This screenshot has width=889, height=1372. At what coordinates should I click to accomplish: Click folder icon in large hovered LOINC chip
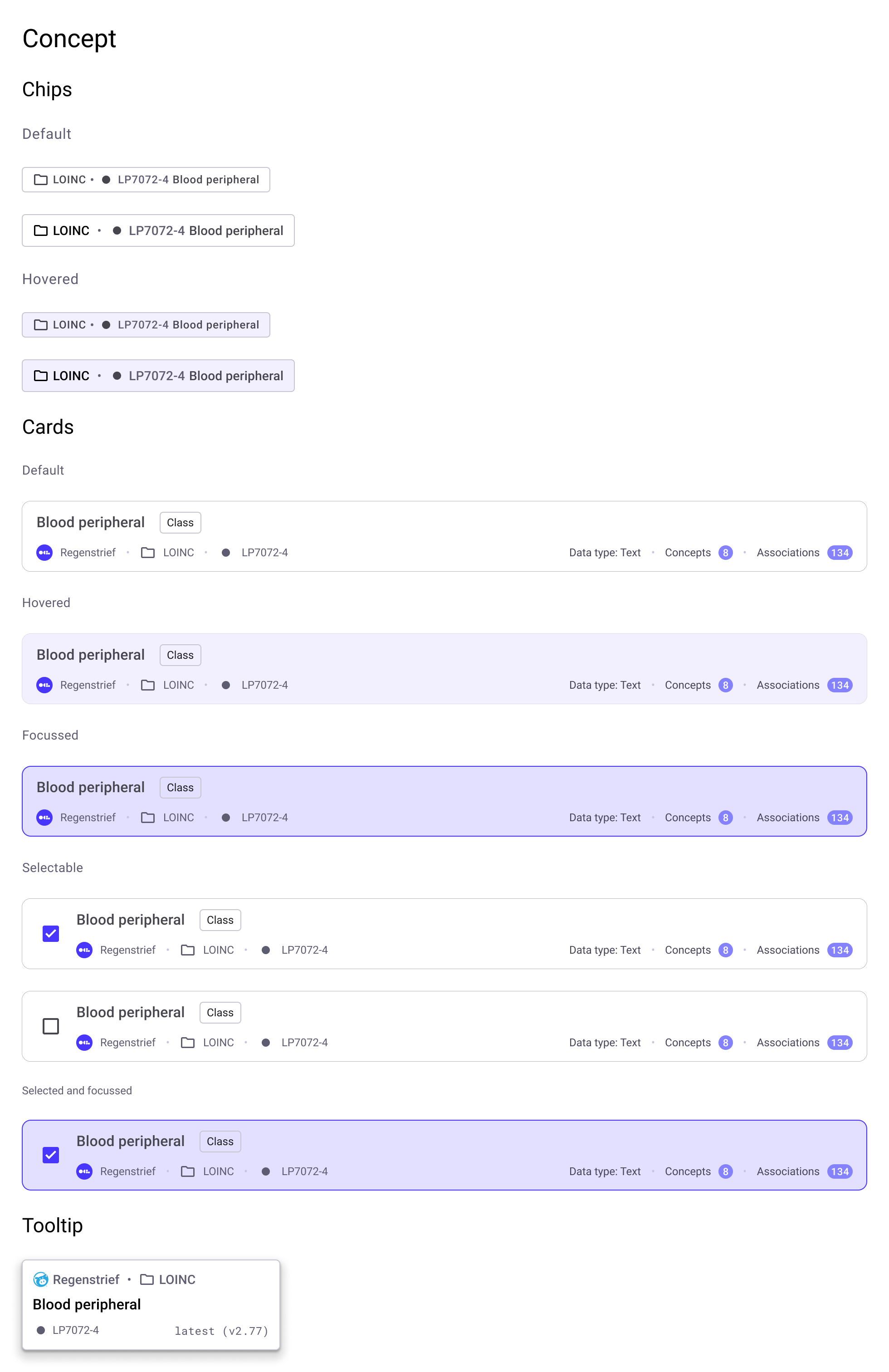click(40, 376)
